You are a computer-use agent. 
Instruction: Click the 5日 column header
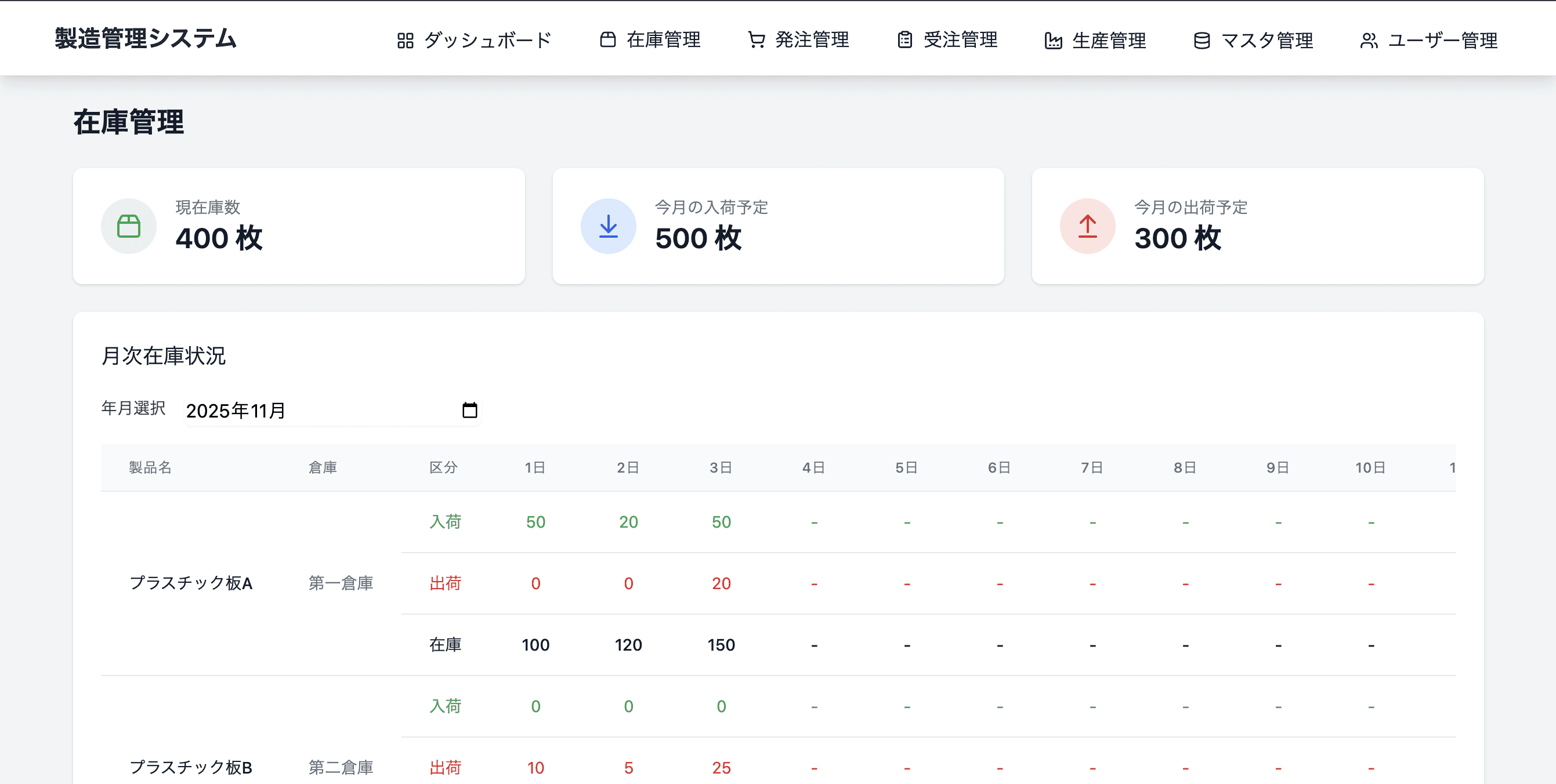907,468
